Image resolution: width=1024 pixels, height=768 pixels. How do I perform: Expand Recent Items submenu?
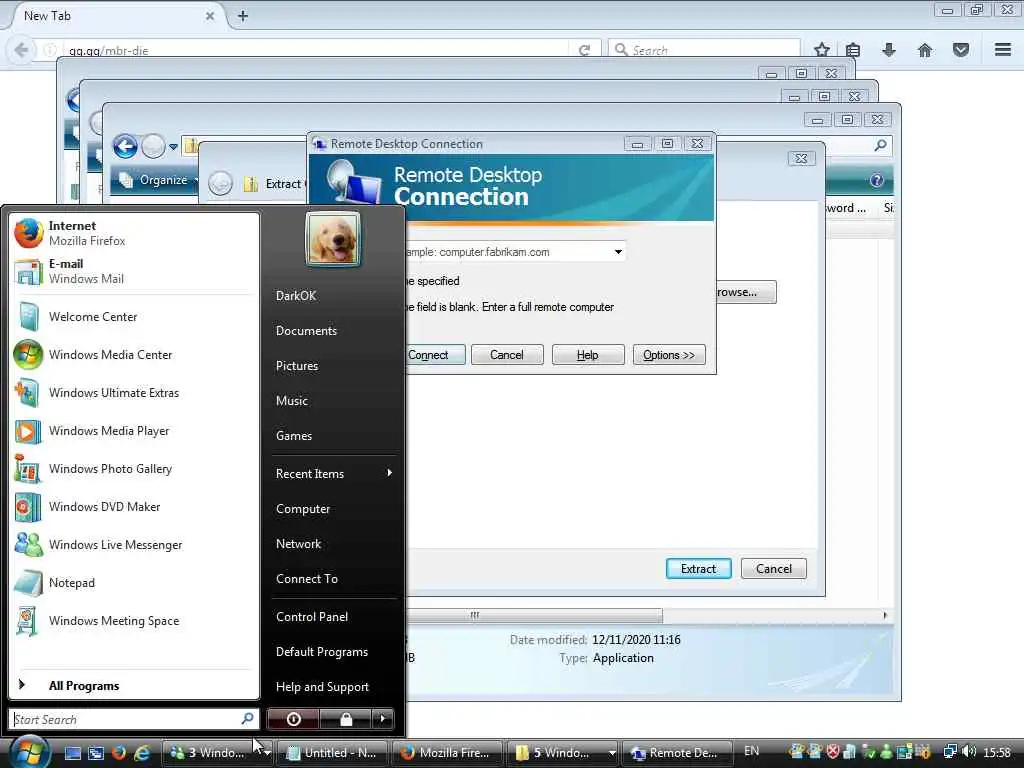click(333, 473)
